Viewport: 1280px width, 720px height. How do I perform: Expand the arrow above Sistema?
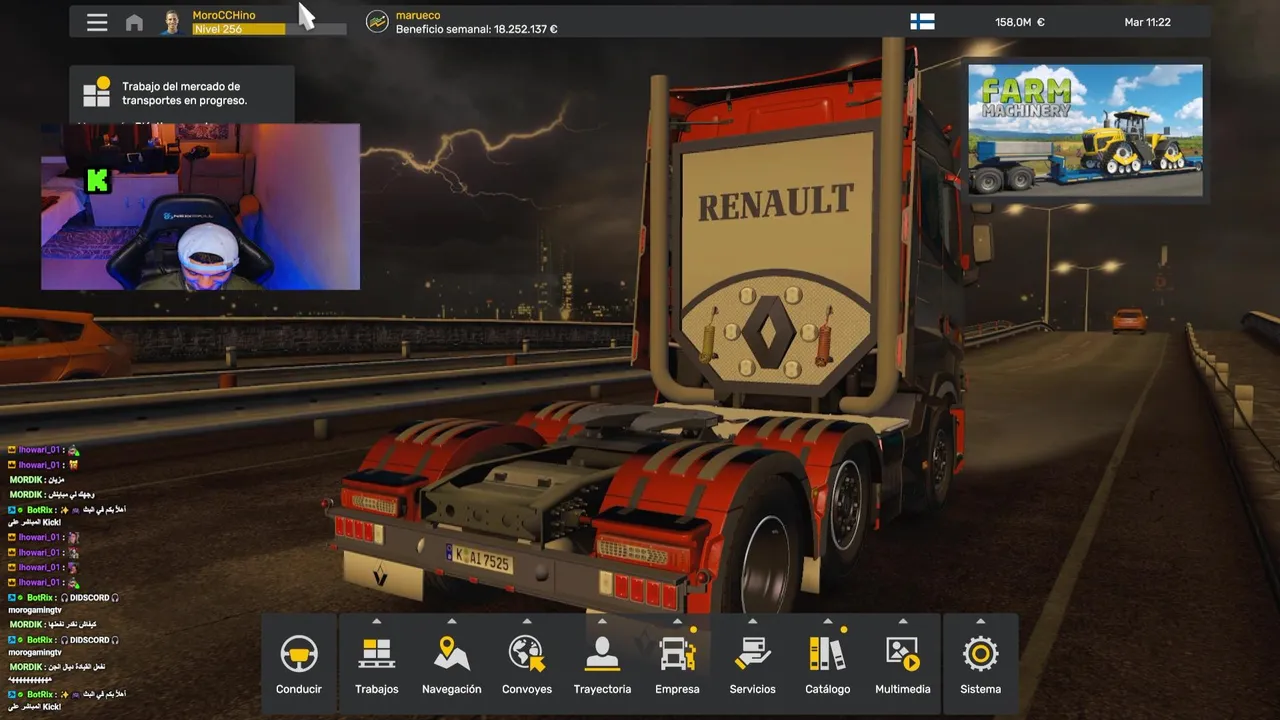pyautogui.click(x=981, y=621)
